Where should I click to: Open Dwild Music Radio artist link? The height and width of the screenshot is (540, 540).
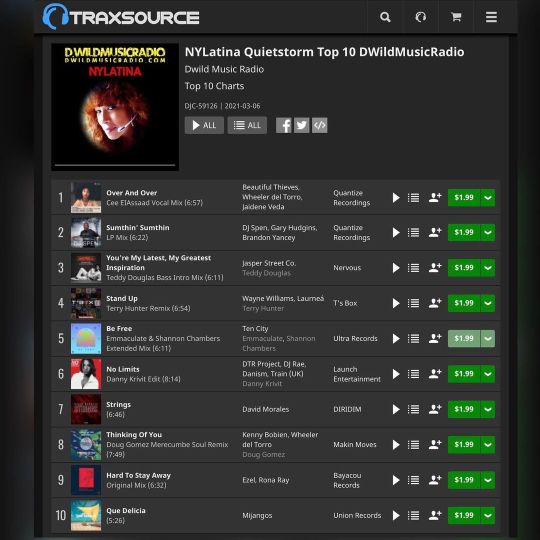point(224,69)
